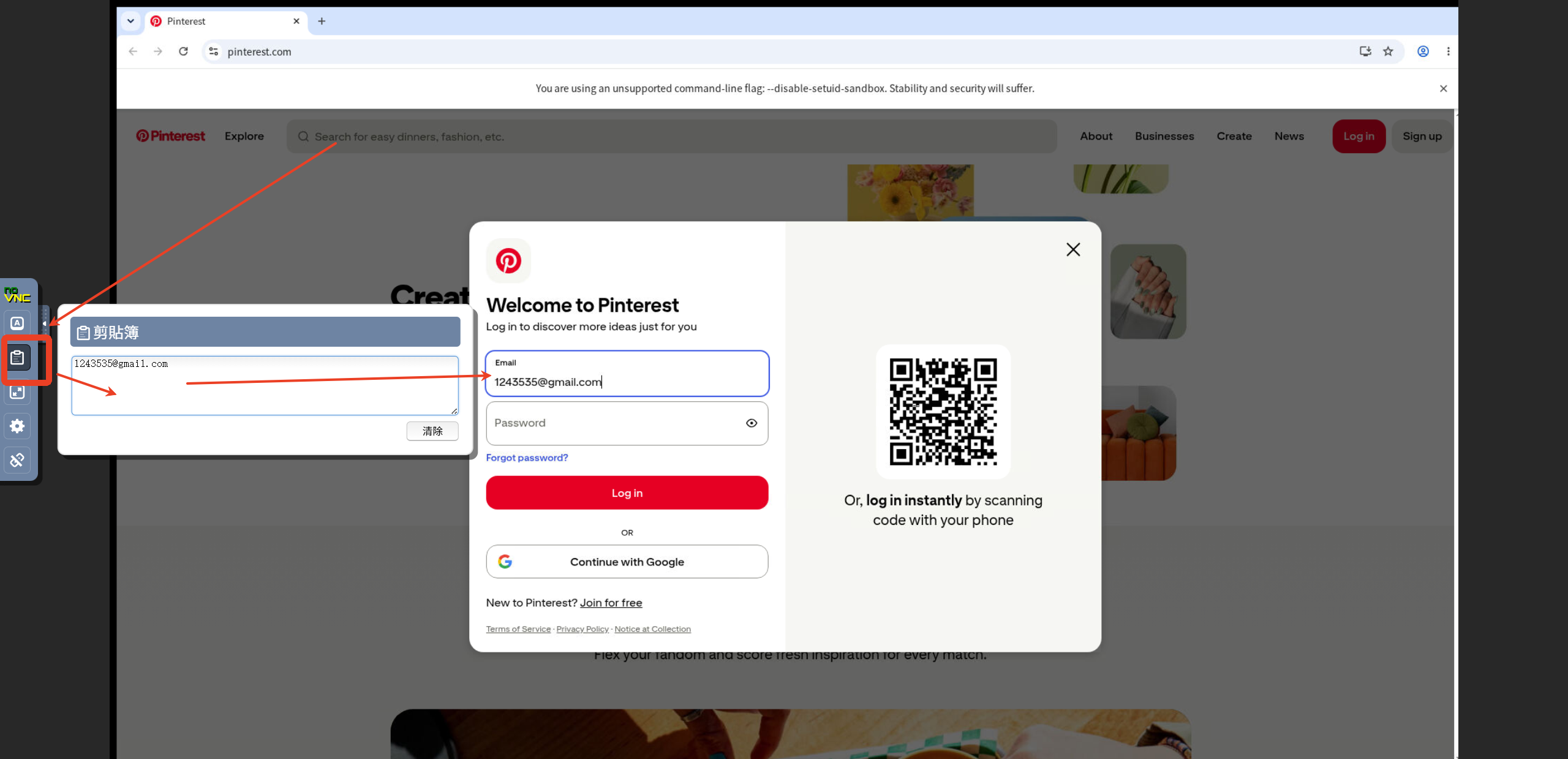The image size is (1568, 759).
Task: Go back in browser history
Action: (x=133, y=51)
